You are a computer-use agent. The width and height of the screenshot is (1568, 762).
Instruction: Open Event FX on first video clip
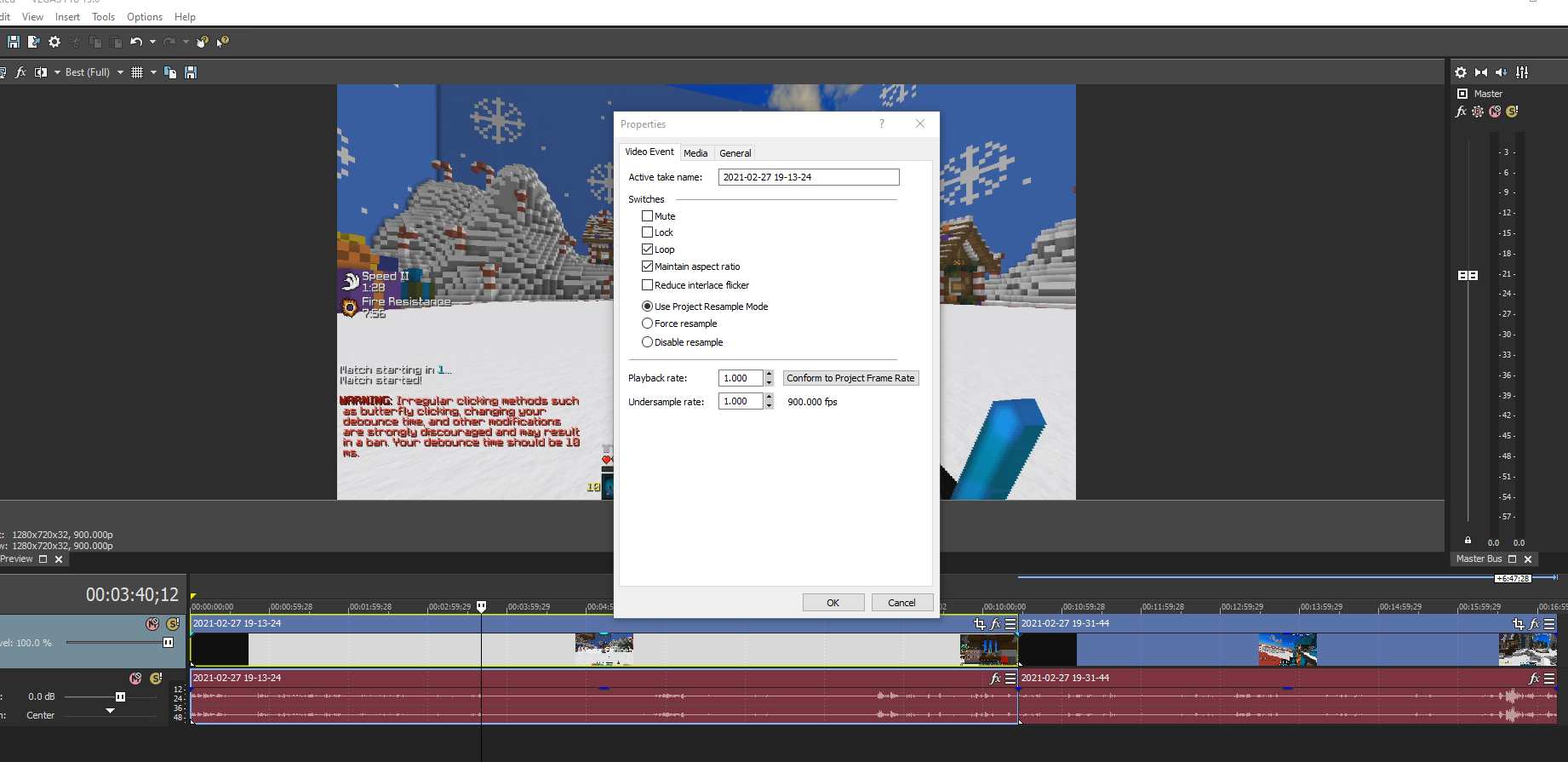click(x=995, y=624)
